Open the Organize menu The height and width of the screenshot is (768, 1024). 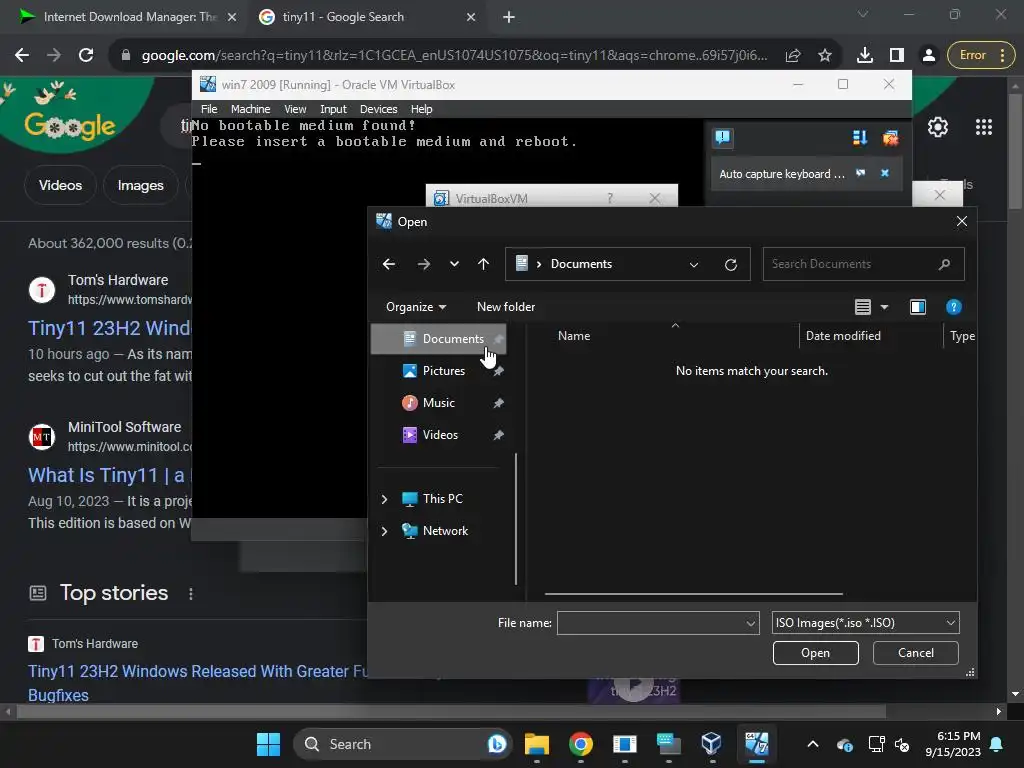point(415,307)
